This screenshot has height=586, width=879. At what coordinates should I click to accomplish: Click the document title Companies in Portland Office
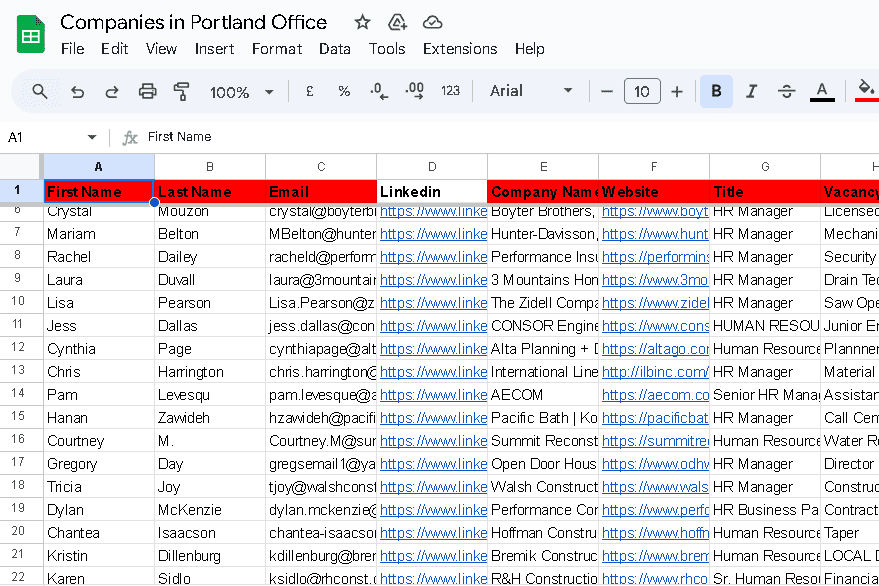point(193,22)
